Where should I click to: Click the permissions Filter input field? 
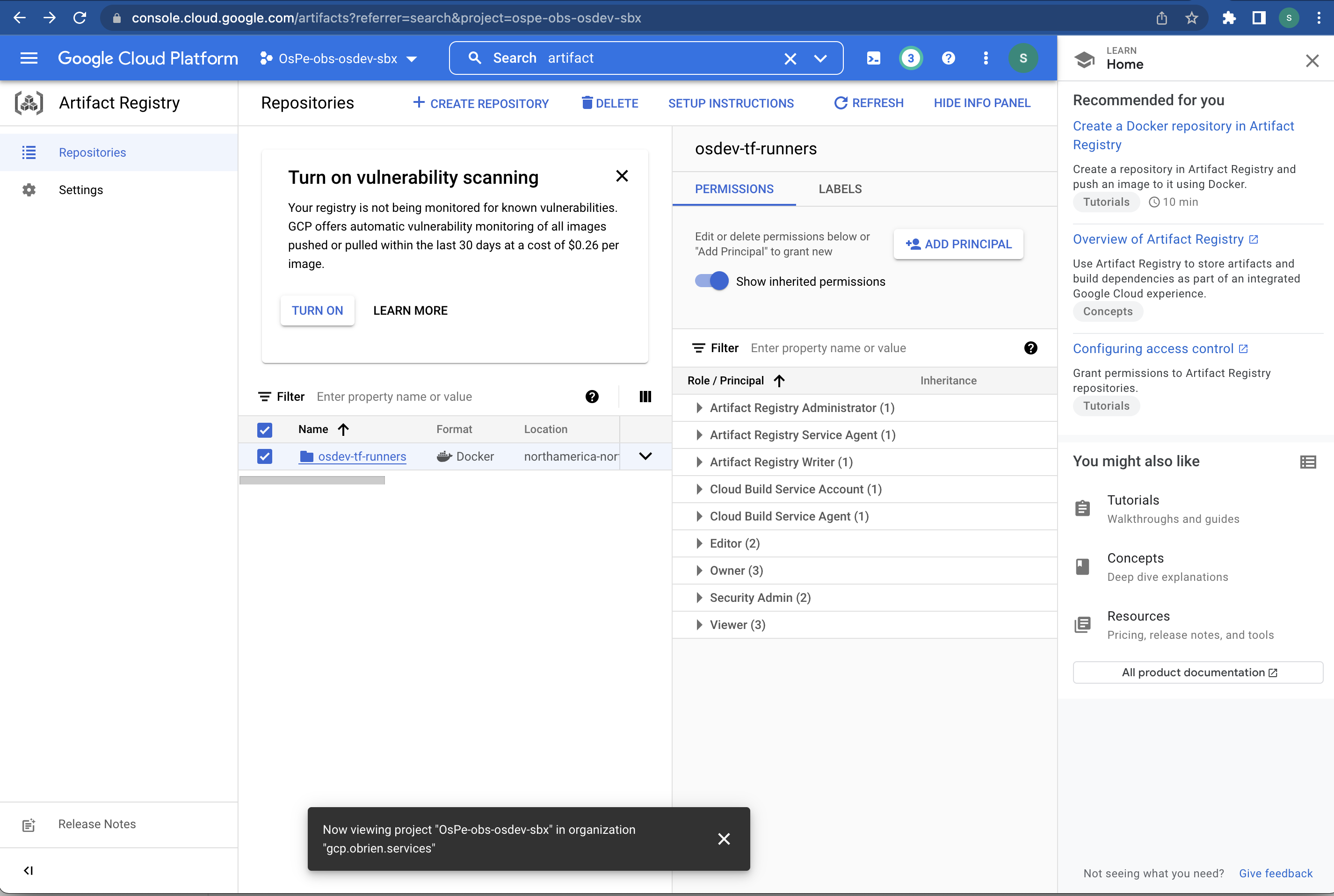[880, 348]
